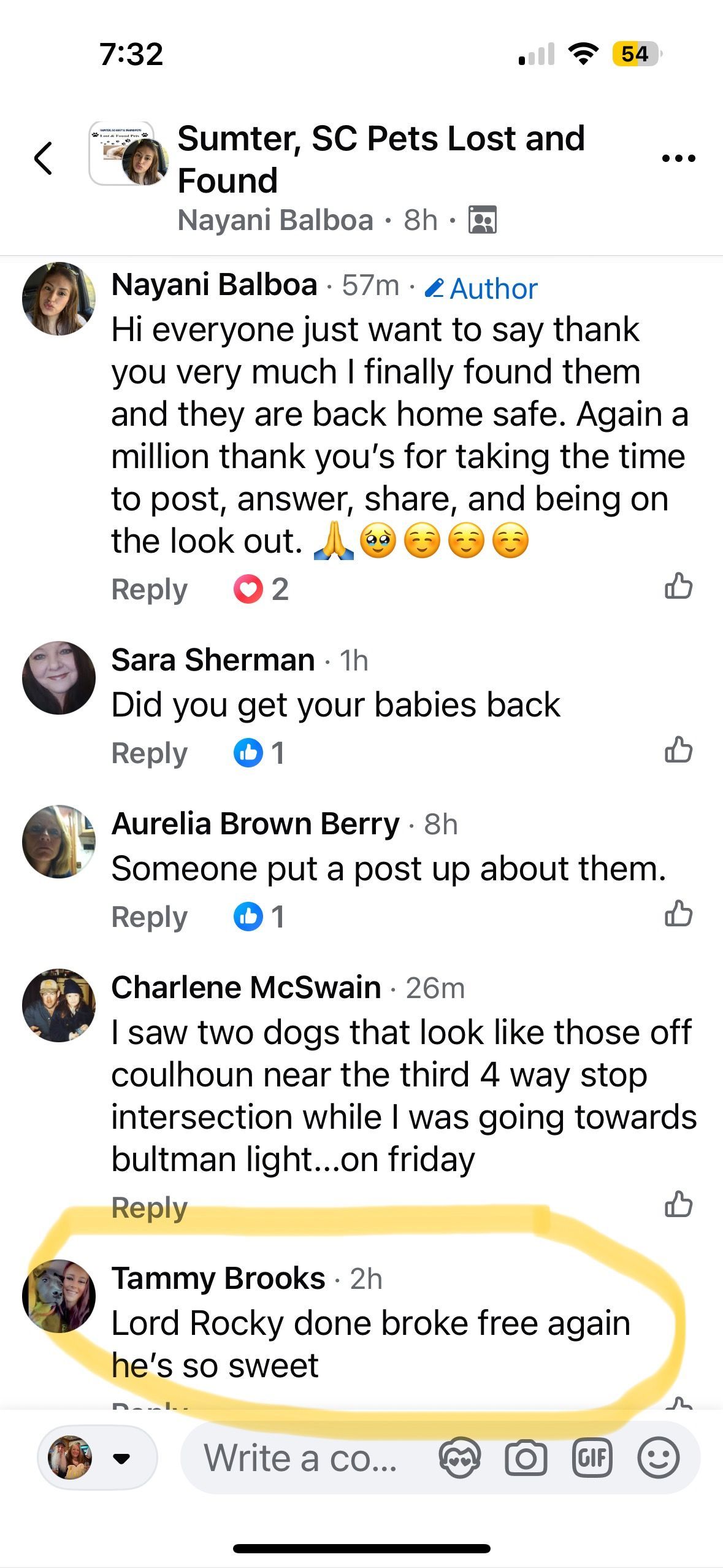This screenshot has height=1568, width=723.
Task: Tap the Write a comment field
Action: [300, 1458]
